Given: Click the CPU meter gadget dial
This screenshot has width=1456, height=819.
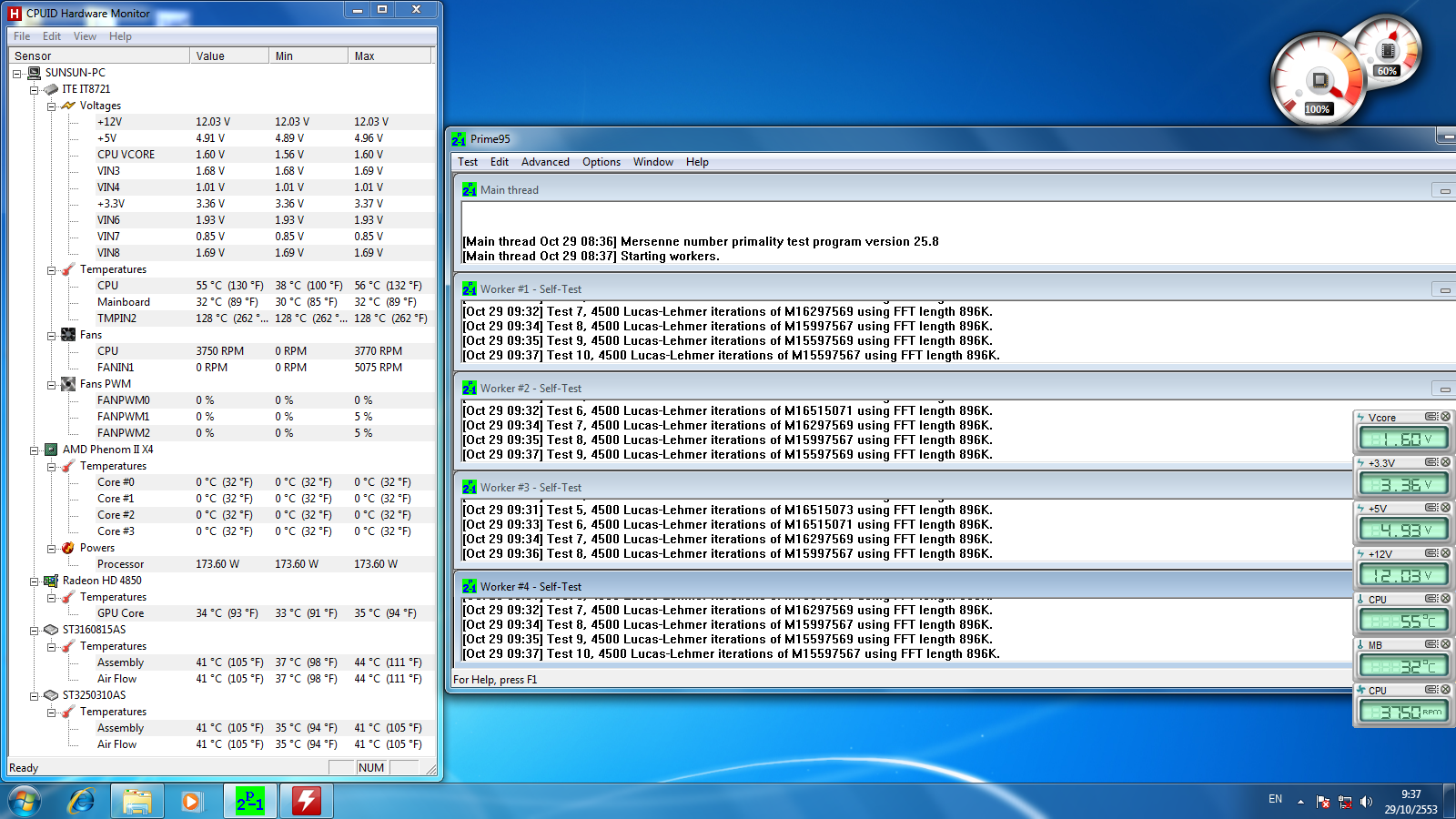Looking at the screenshot, I should tap(1318, 82).
